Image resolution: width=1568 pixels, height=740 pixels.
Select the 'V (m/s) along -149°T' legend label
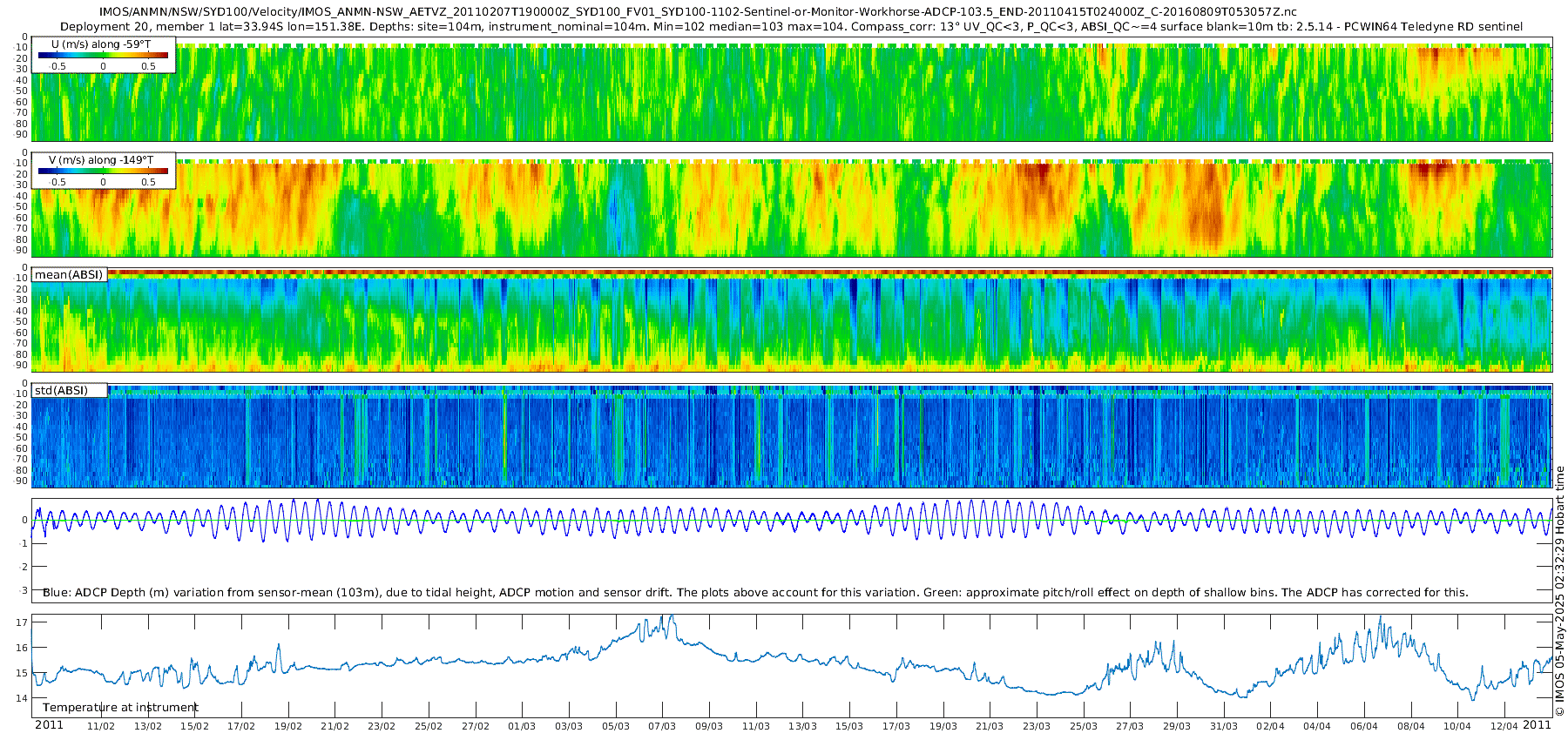(x=101, y=159)
